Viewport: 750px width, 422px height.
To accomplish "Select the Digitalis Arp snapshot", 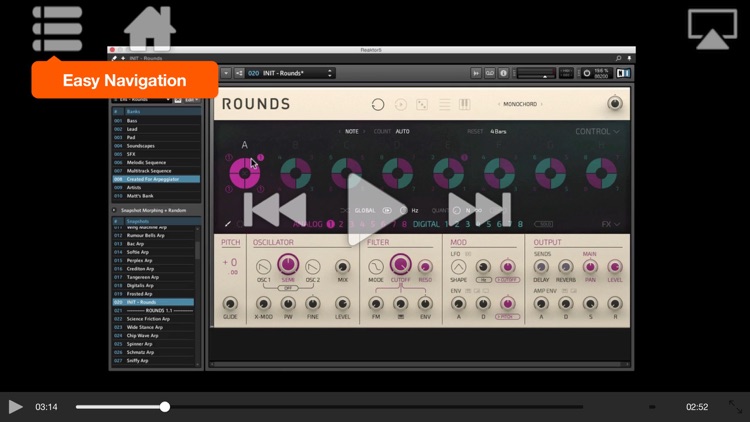I will [x=153, y=286].
